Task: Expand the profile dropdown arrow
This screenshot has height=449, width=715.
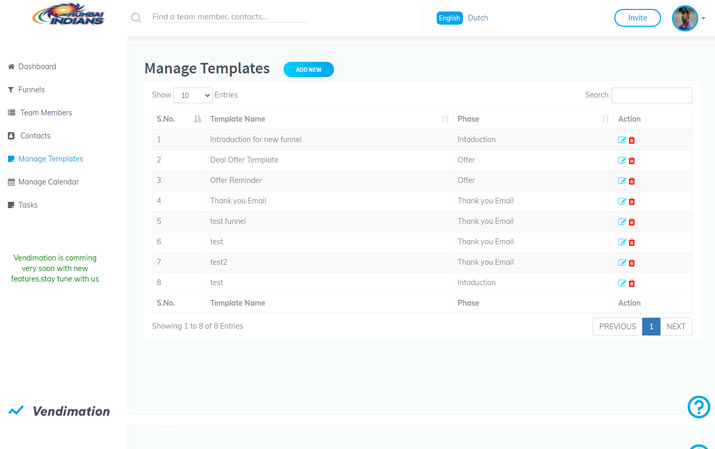Action: pyautogui.click(x=704, y=18)
